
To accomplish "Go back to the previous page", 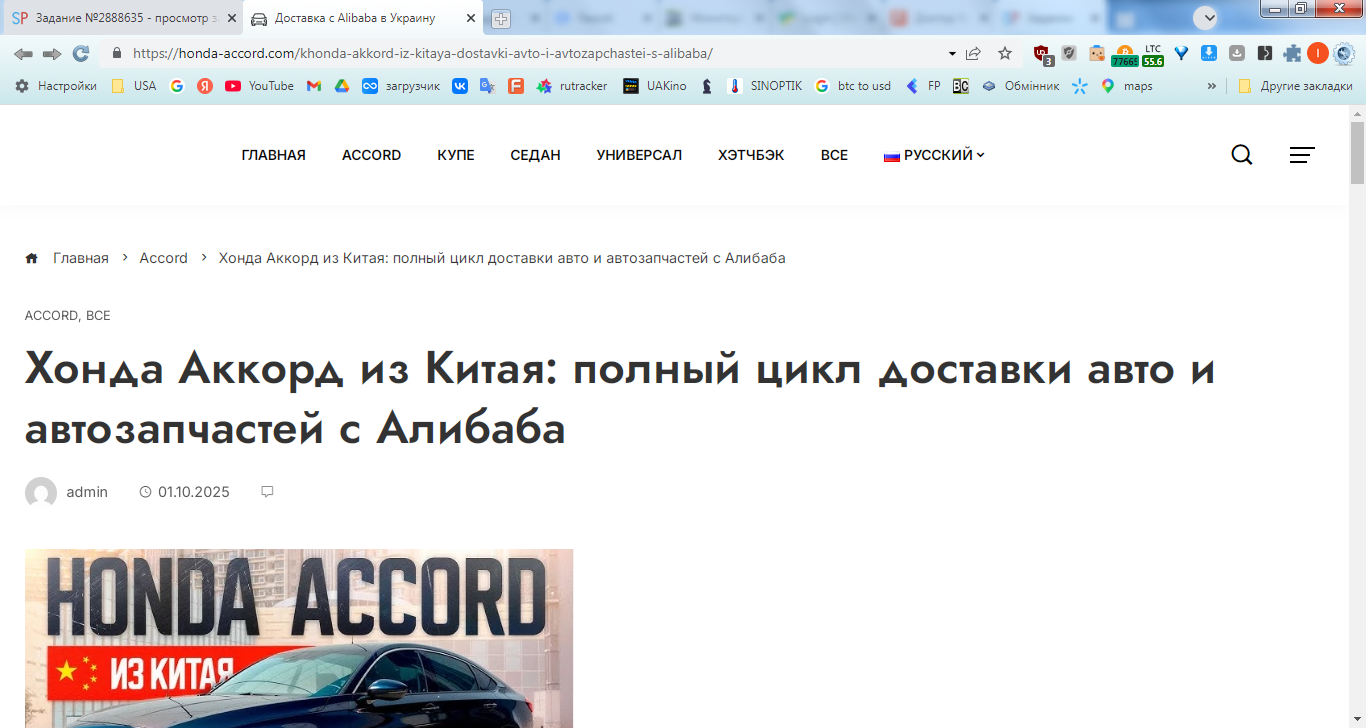I will click(x=23, y=54).
